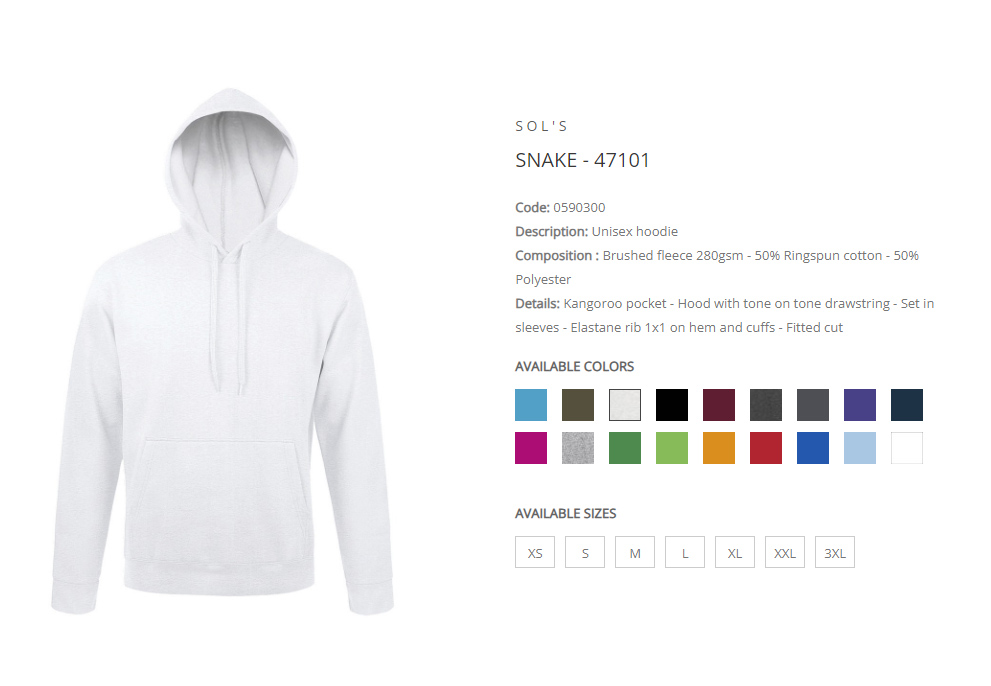This screenshot has width=991, height=686.
Task: Select the red color swatch
Action: pos(766,448)
